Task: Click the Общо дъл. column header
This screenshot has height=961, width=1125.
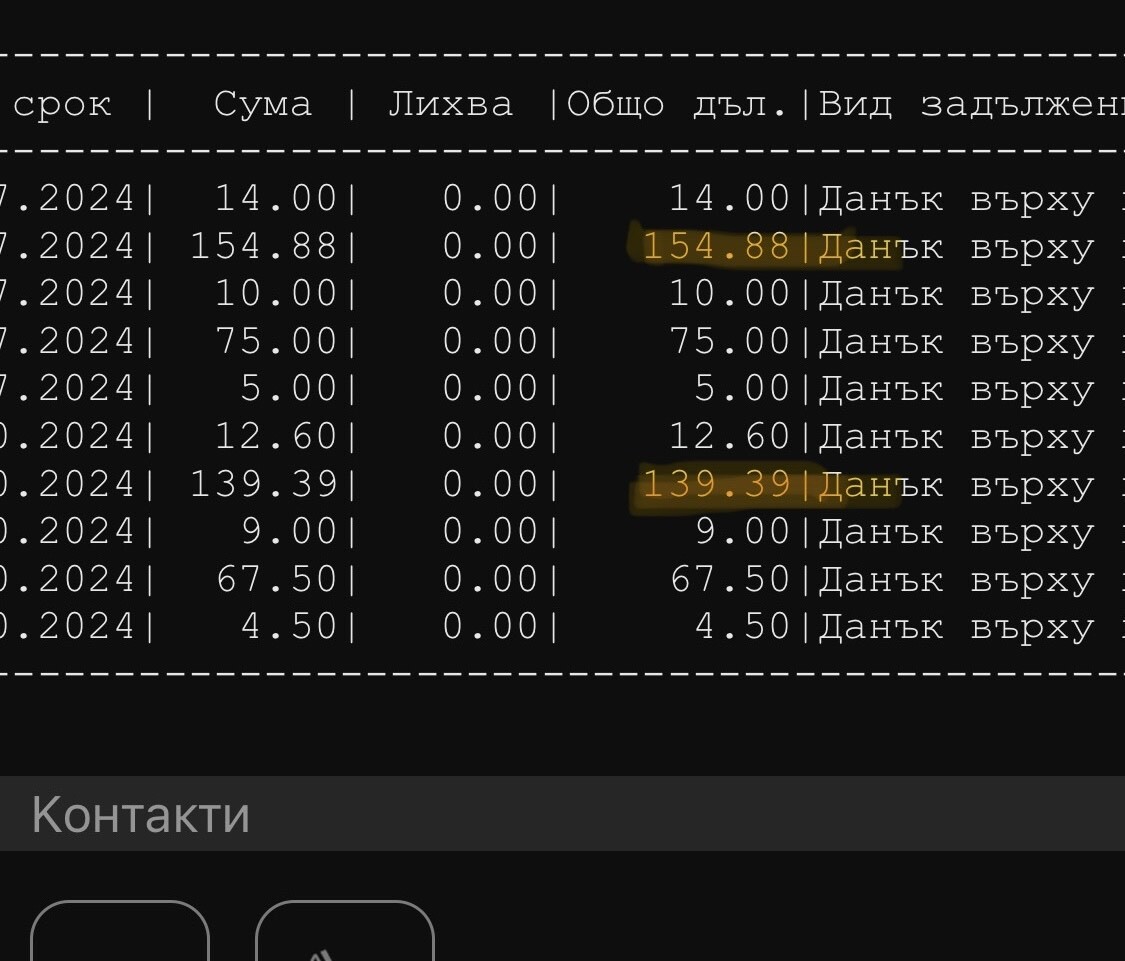Action: tap(677, 105)
